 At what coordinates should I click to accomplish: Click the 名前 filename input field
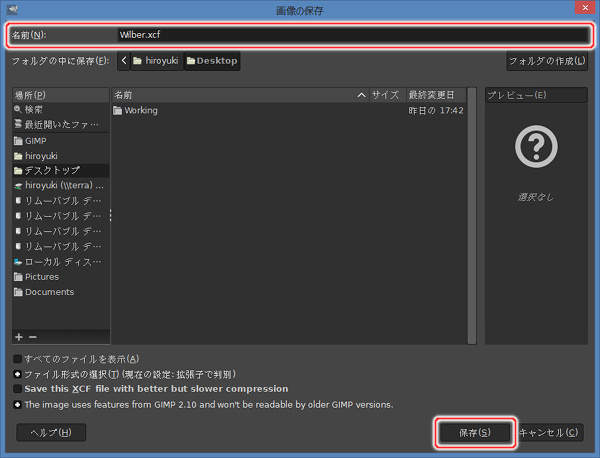(x=352, y=35)
